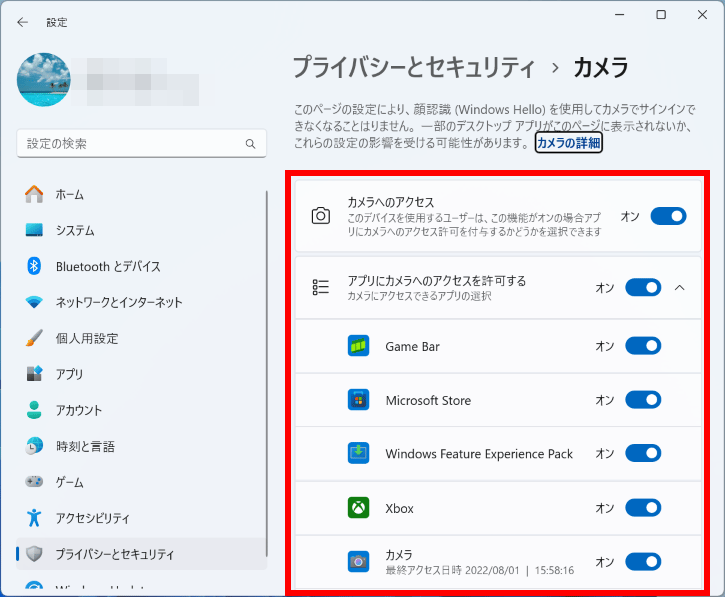Select プライバシーとセキュリティ in sidebar

point(141,554)
